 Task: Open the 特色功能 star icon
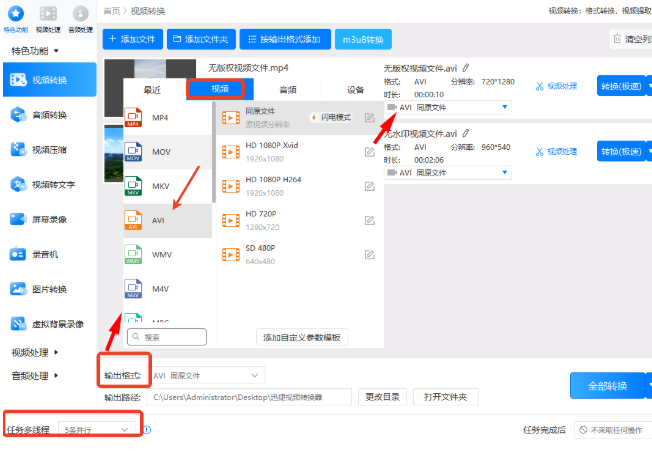coord(16,13)
